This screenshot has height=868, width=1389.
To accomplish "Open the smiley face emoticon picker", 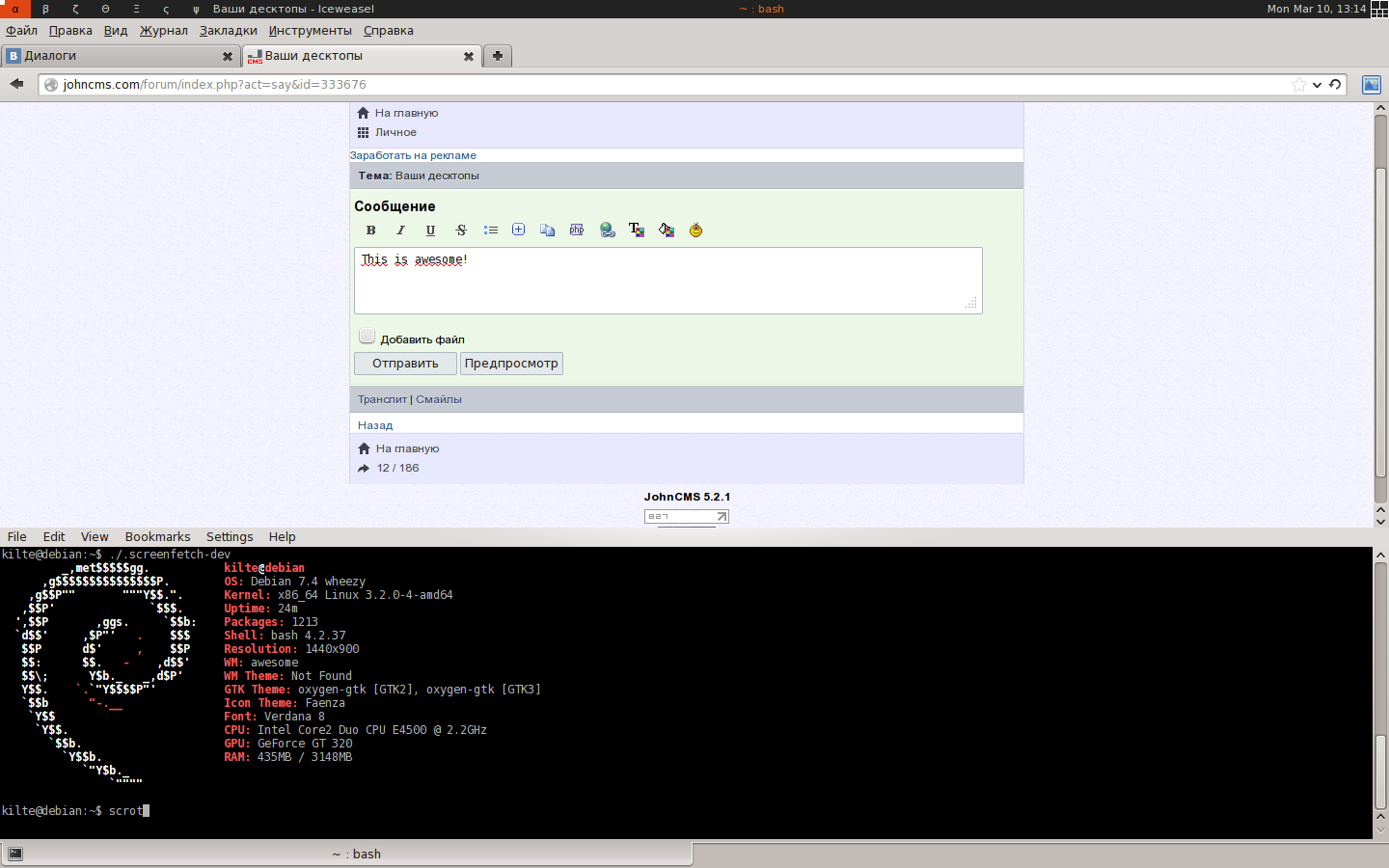I will (695, 231).
